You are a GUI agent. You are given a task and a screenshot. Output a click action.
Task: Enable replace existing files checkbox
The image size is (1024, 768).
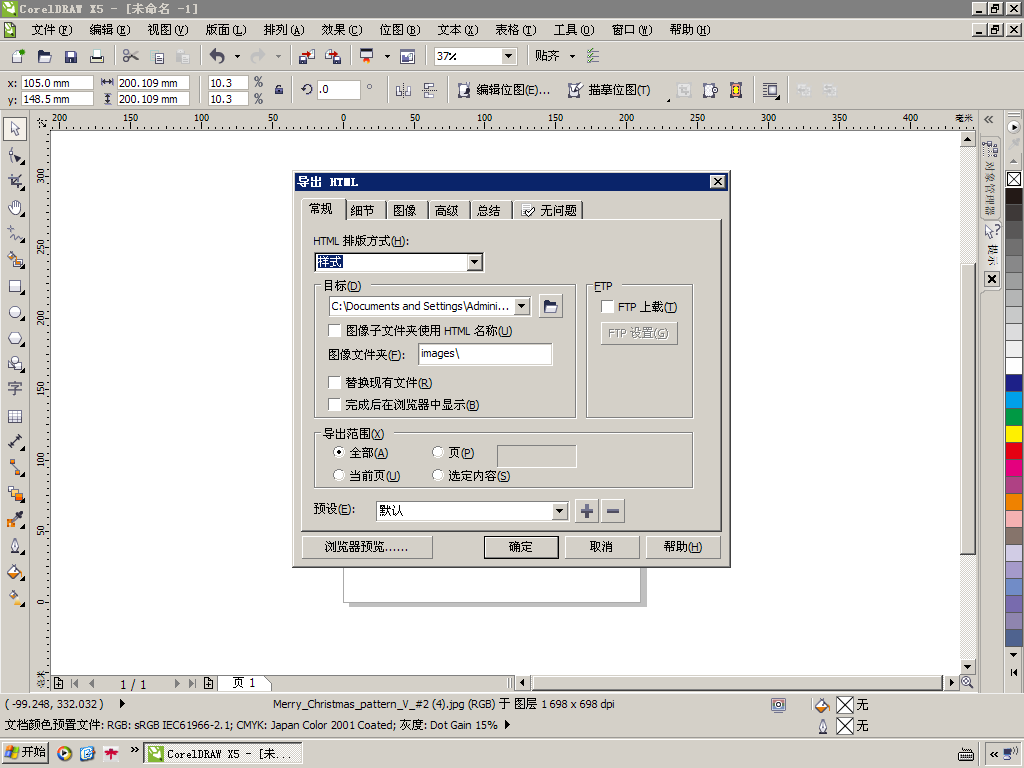click(334, 382)
